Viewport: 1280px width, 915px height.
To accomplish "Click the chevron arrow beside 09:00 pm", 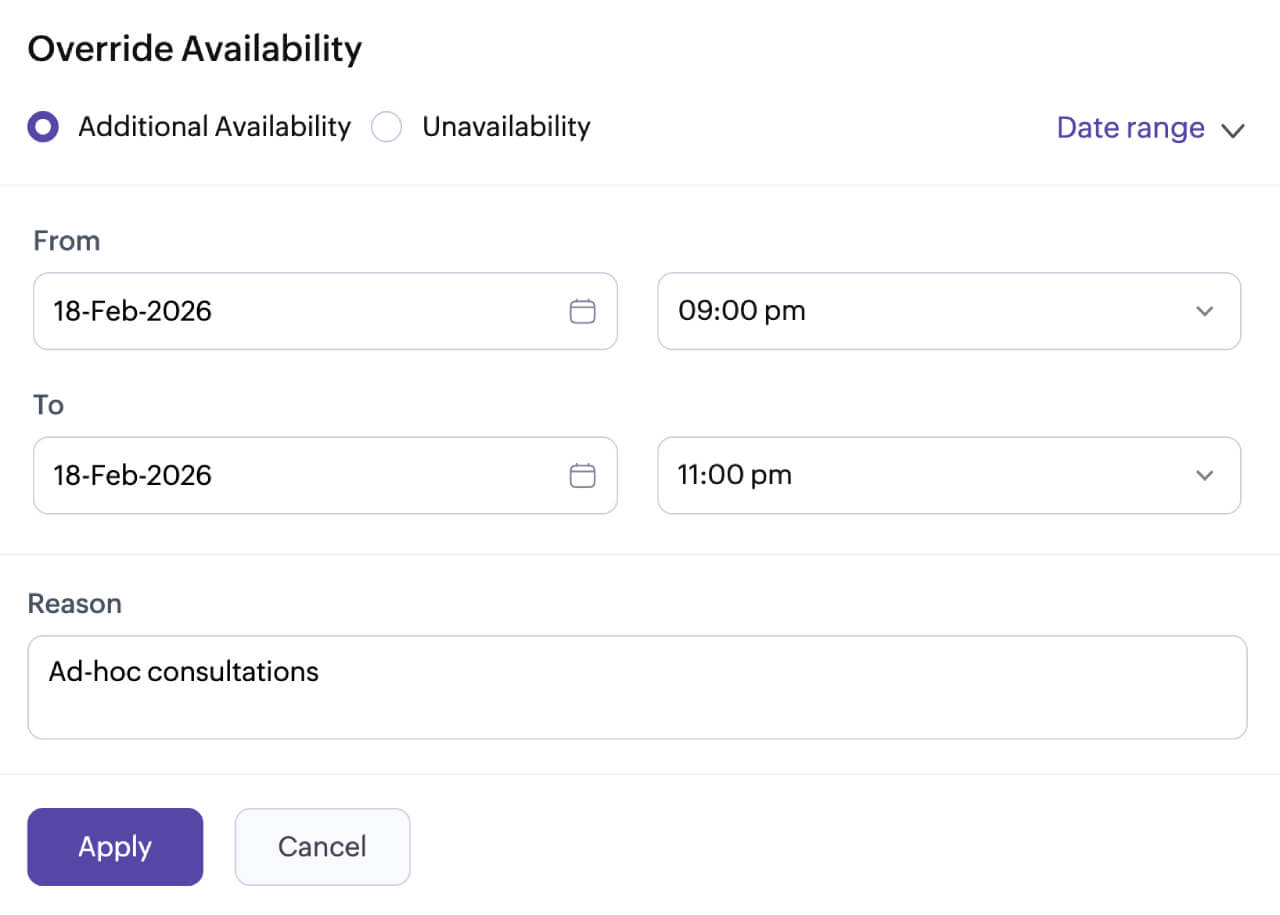I will (x=1205, y=311).
